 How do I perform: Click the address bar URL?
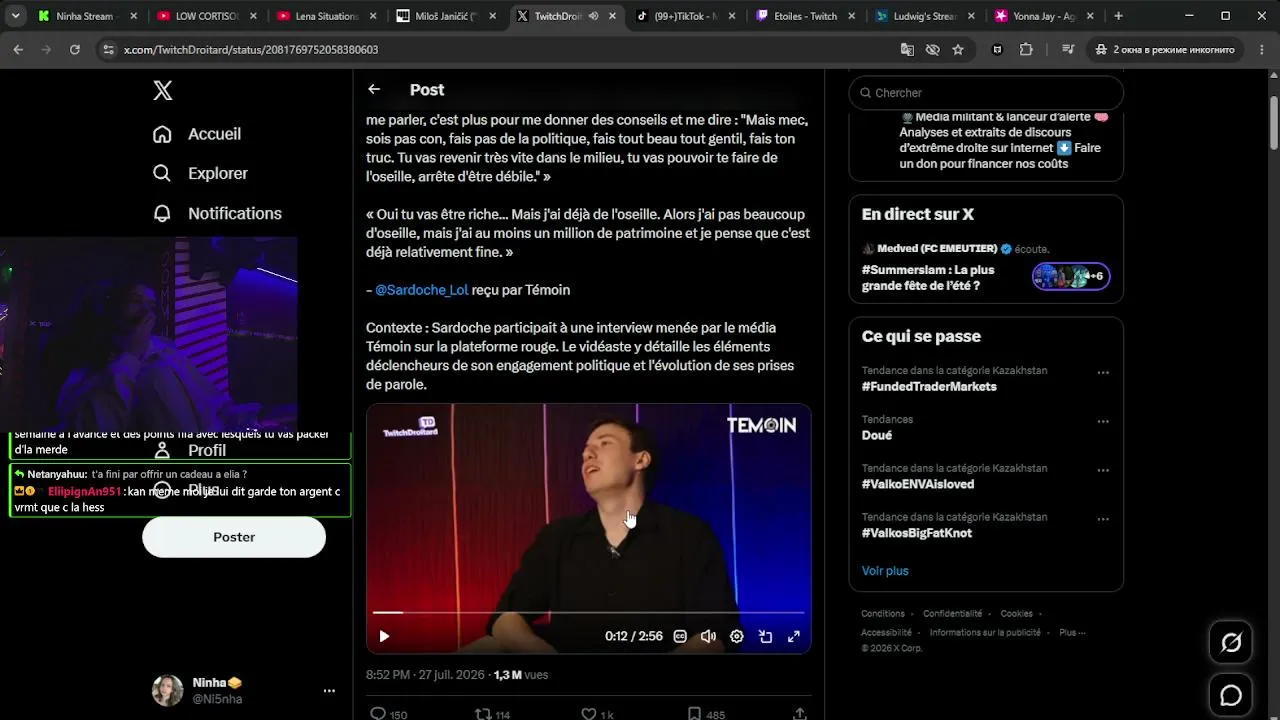coord(251,50)
